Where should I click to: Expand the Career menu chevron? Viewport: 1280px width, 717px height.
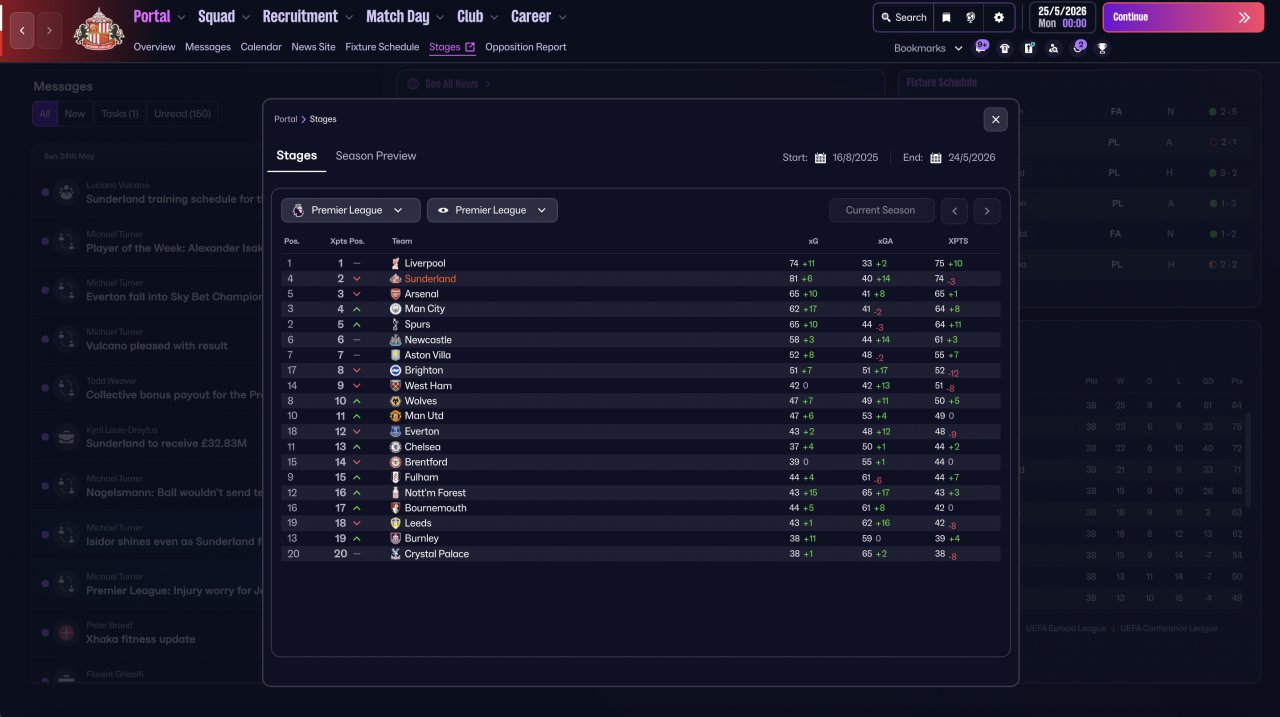click(x=561, y=17)
